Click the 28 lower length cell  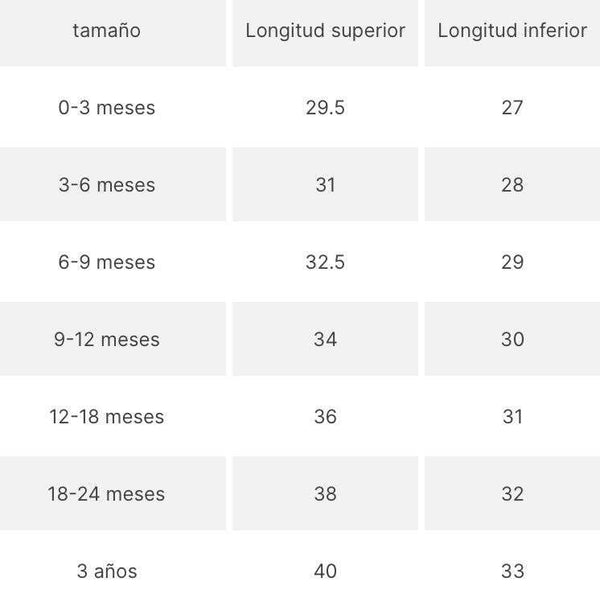click(x=512, y=185)
